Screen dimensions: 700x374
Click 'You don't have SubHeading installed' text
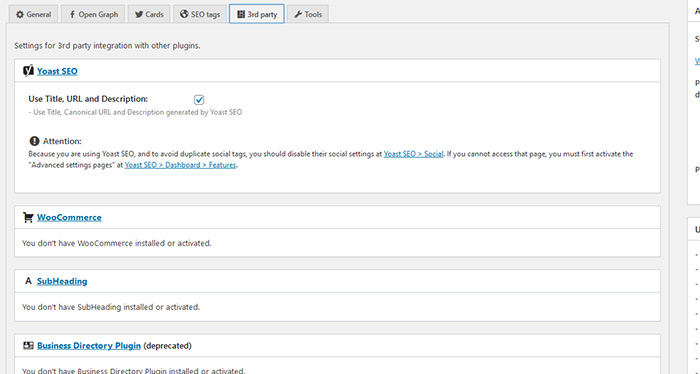(111, 307)
